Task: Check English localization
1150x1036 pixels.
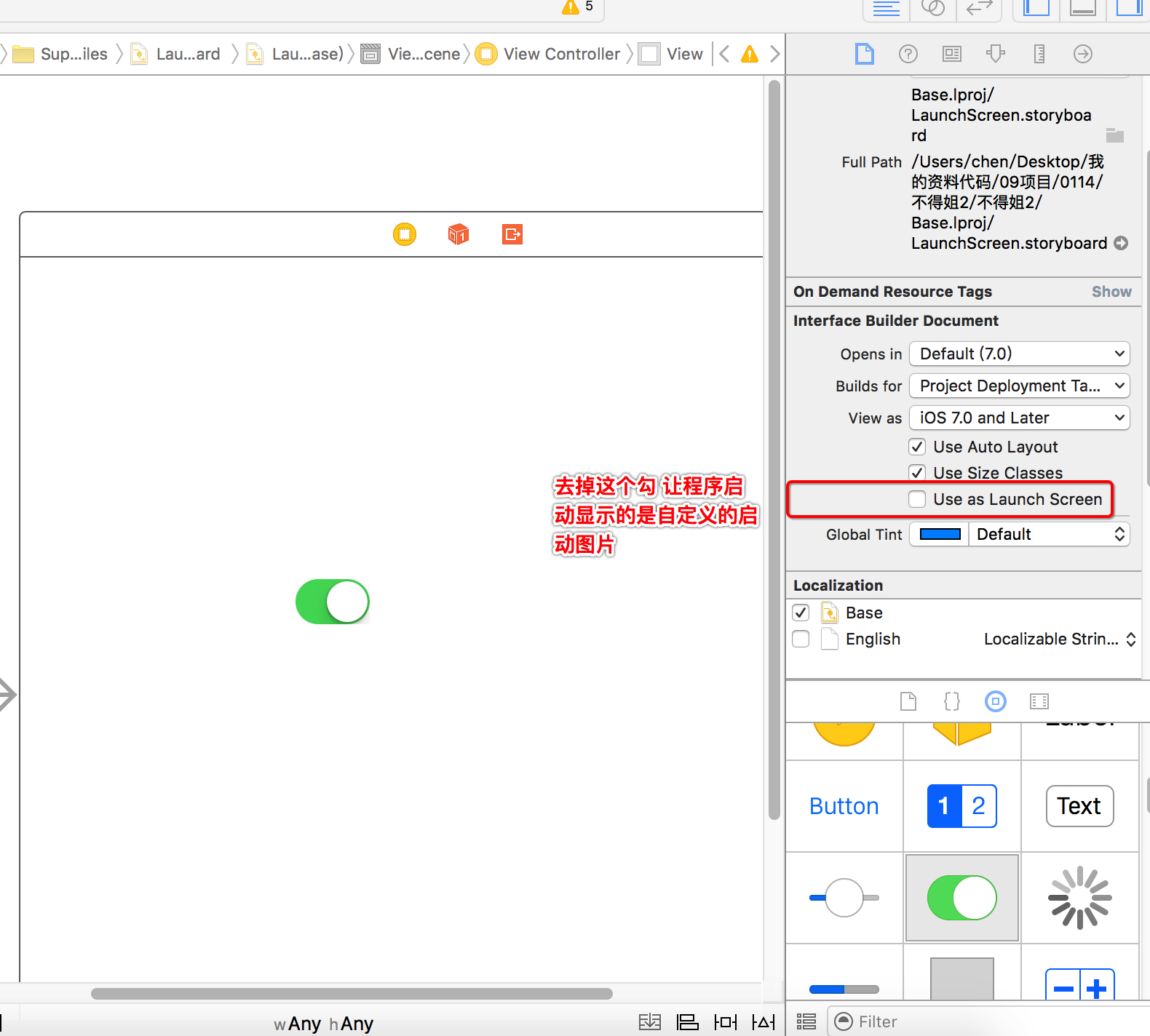Action: pyautogui.click(x=801, y=639)
